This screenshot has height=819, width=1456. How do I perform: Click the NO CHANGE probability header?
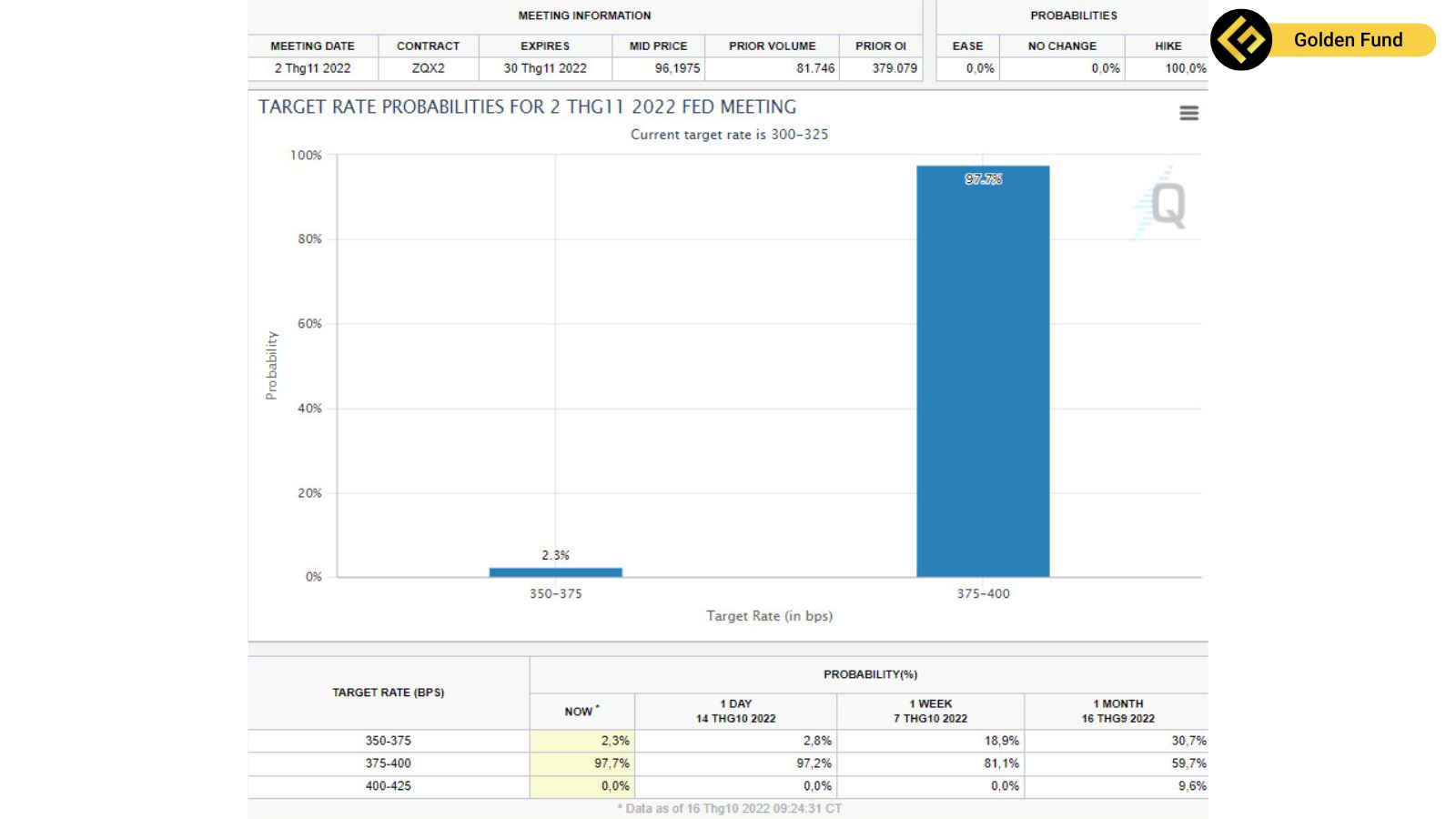(1062, 45)
